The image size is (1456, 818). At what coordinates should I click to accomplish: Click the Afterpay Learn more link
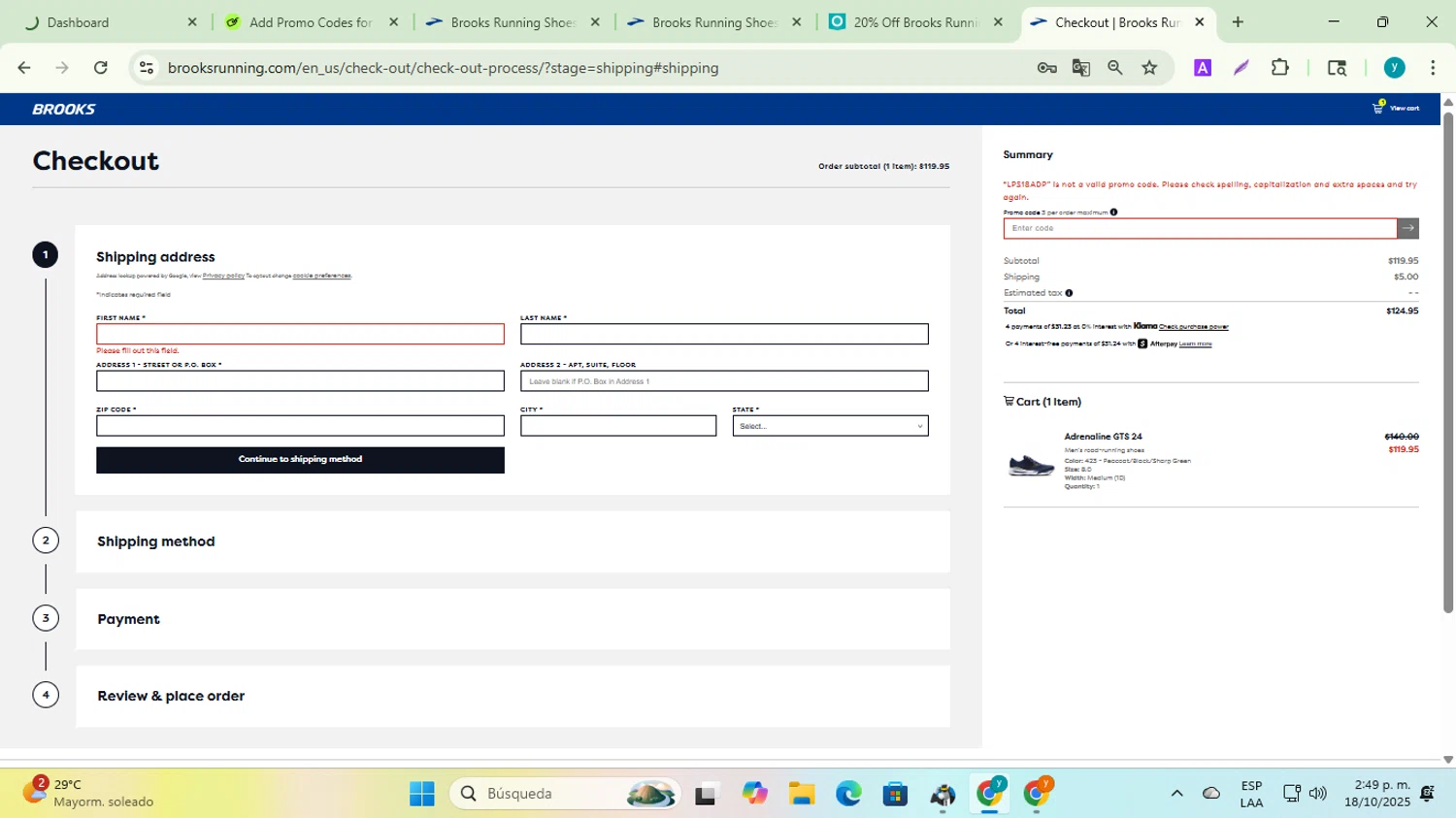coord(1195,344)
